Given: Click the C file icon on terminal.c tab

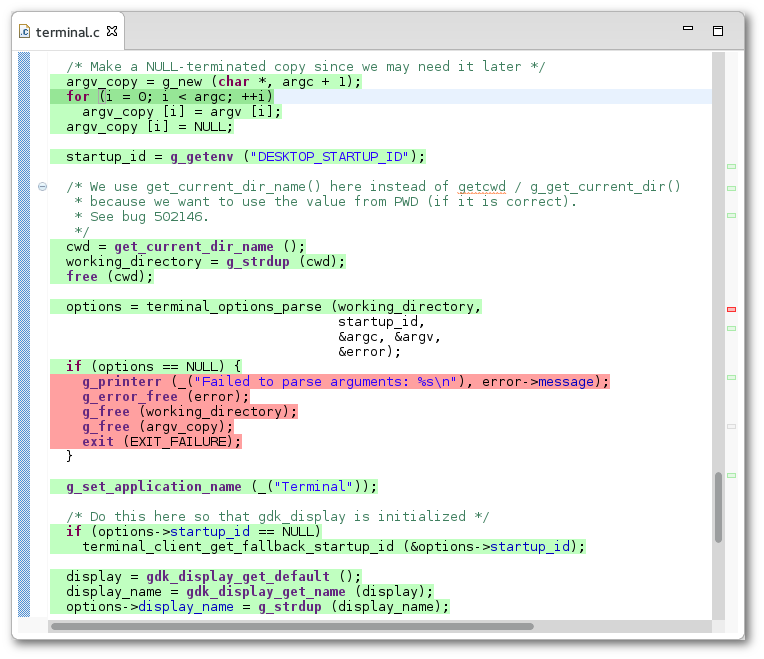Looking at the screenshot, I should pyautogui.click(x=24, y=32).
